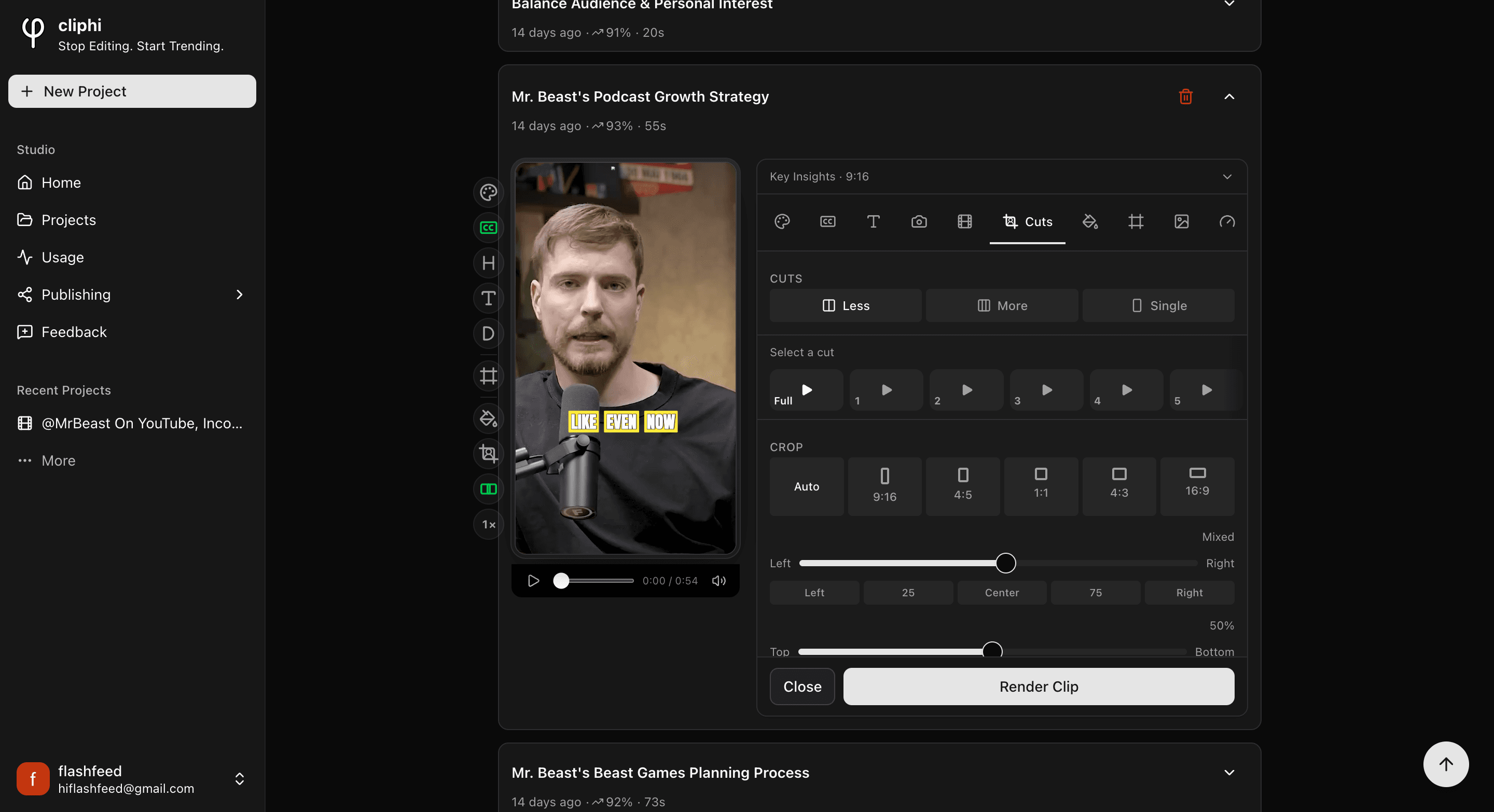Set horizontal crop preset to 25
The height and width of the screenshot is (812, 1494).
(x=908, y=593)
